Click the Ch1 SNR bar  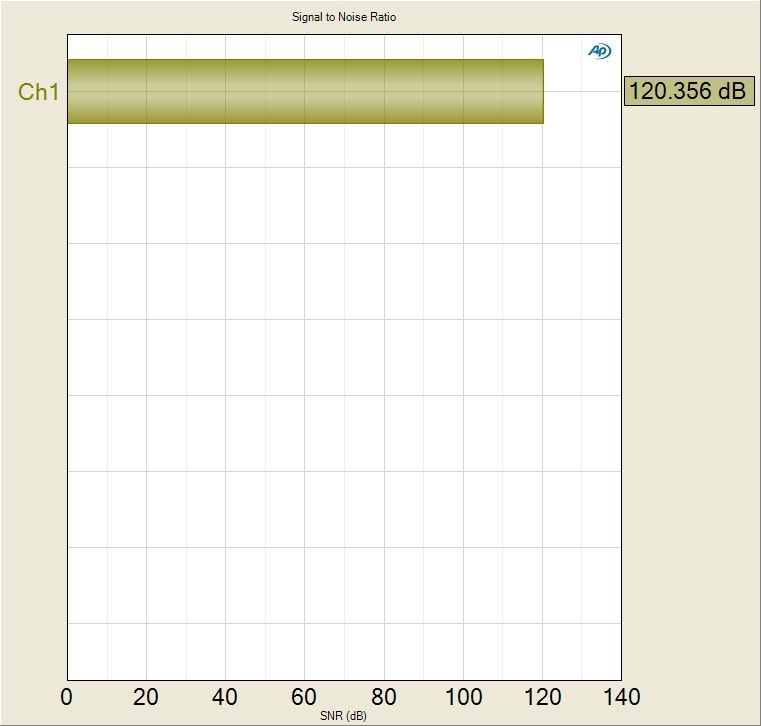pos(305,91)
